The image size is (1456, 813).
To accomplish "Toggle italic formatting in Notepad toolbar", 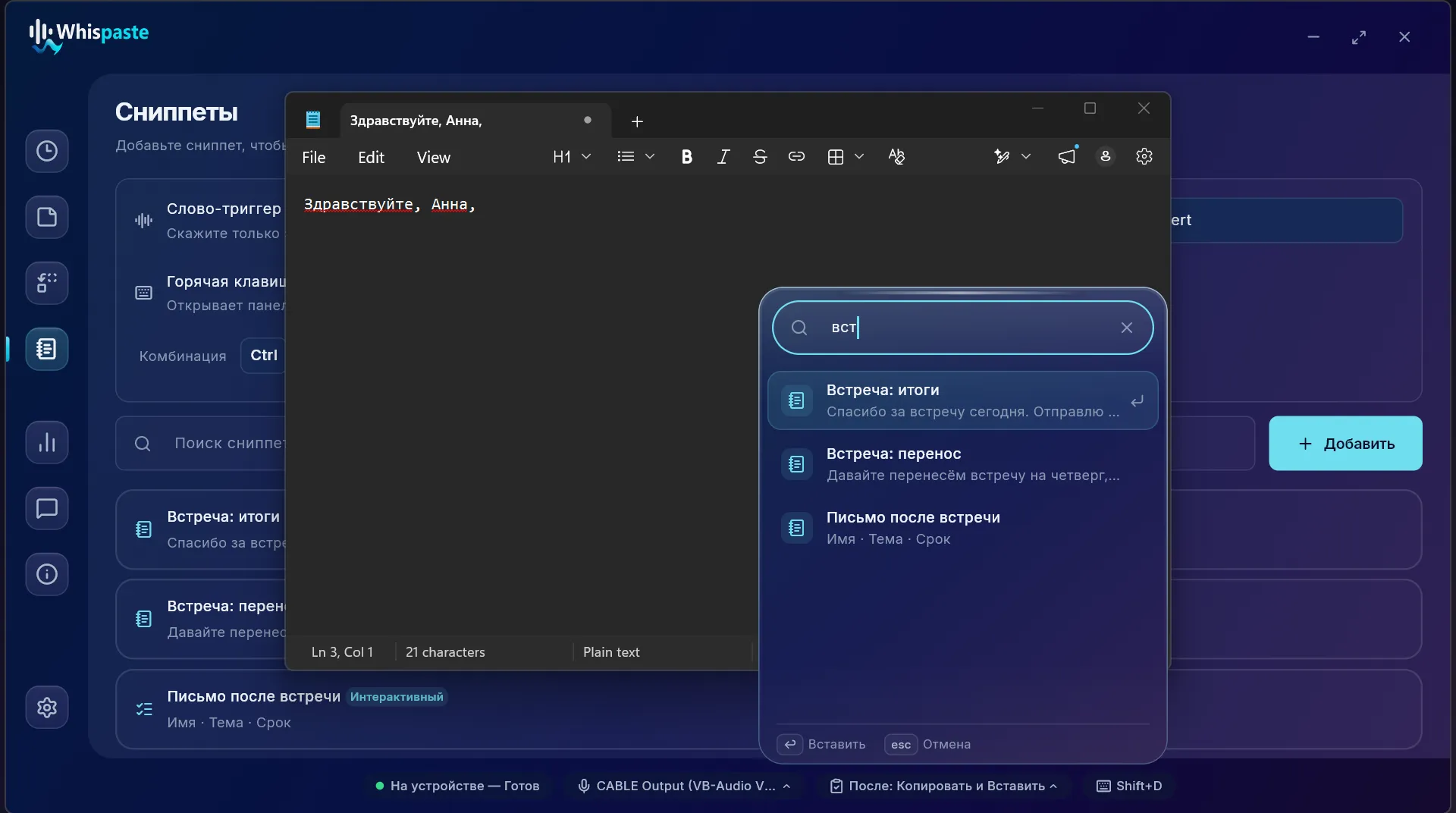I will click(723, 157).
